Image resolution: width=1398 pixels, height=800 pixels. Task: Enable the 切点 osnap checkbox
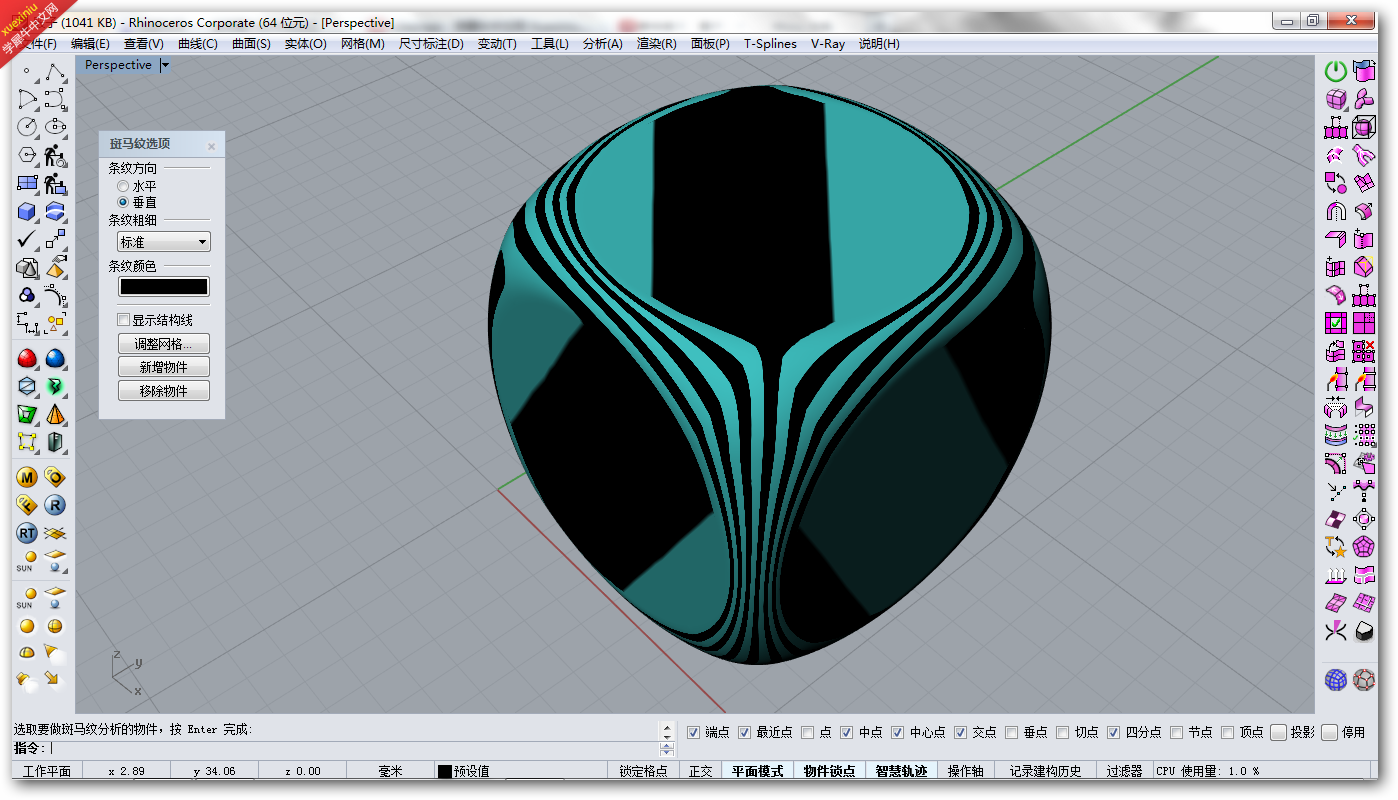pos(1063,732)
